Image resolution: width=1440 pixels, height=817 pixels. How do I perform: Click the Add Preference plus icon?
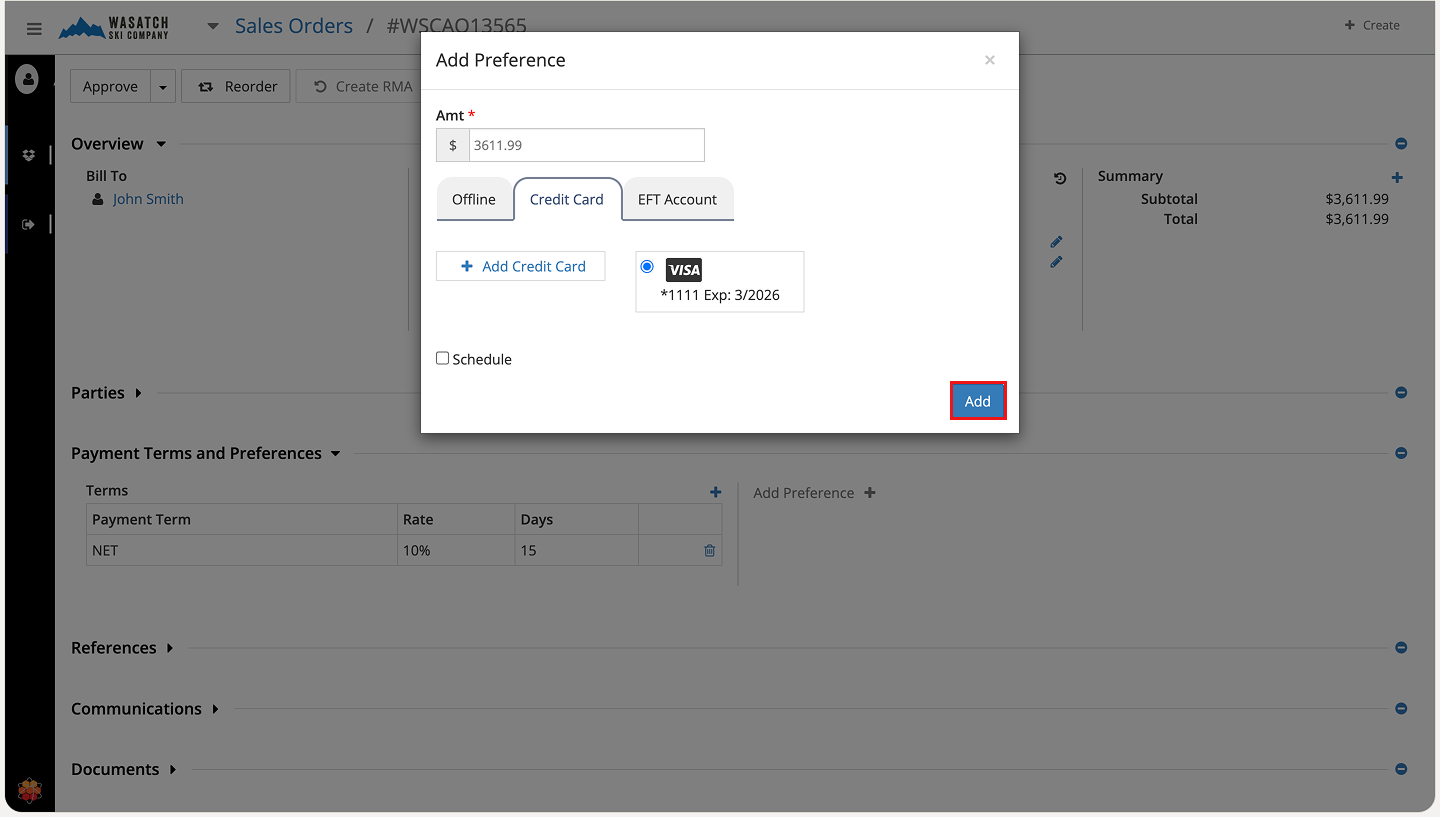[x=870, y=493]
